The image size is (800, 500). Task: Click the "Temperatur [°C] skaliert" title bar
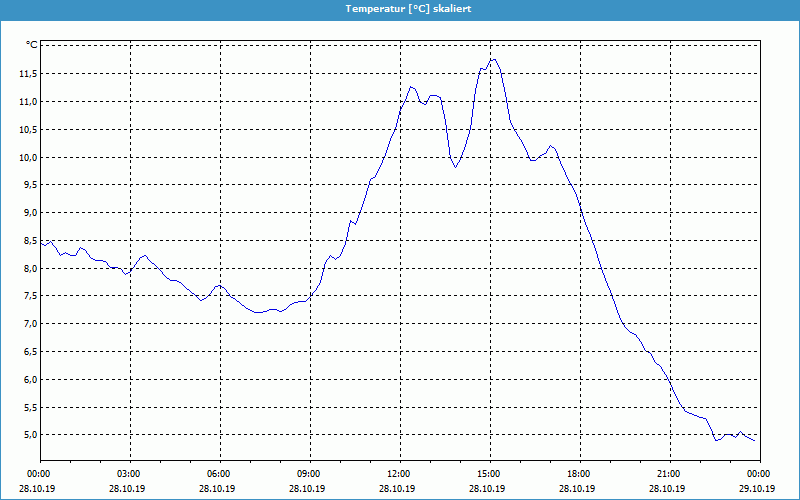tap(400, 8)
